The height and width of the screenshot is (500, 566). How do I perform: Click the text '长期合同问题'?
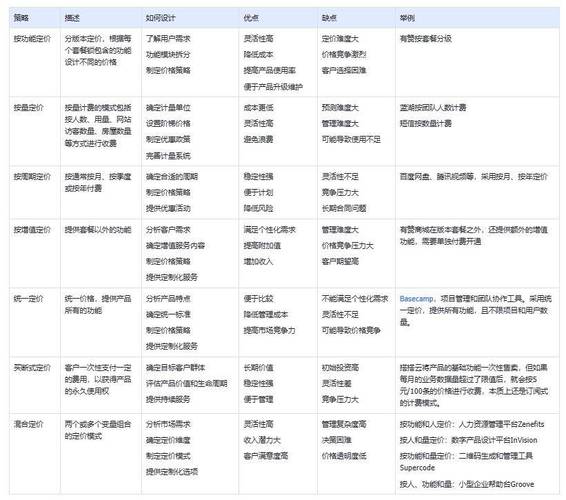coord(344,208)
